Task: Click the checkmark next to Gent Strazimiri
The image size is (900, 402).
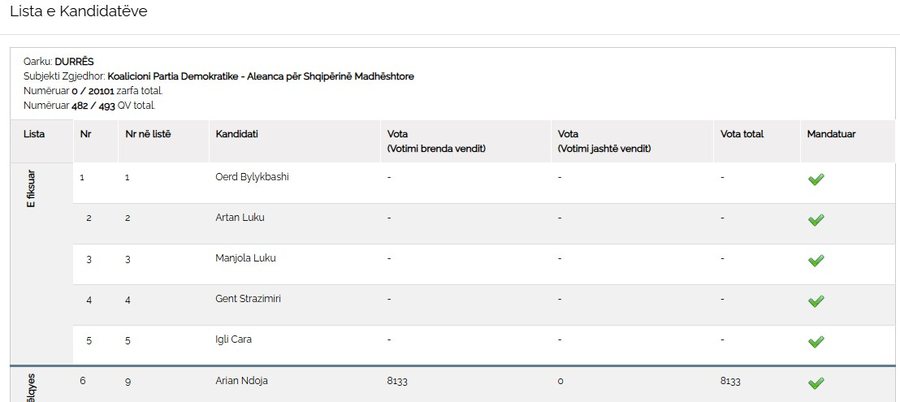Action: click(816, 301)
